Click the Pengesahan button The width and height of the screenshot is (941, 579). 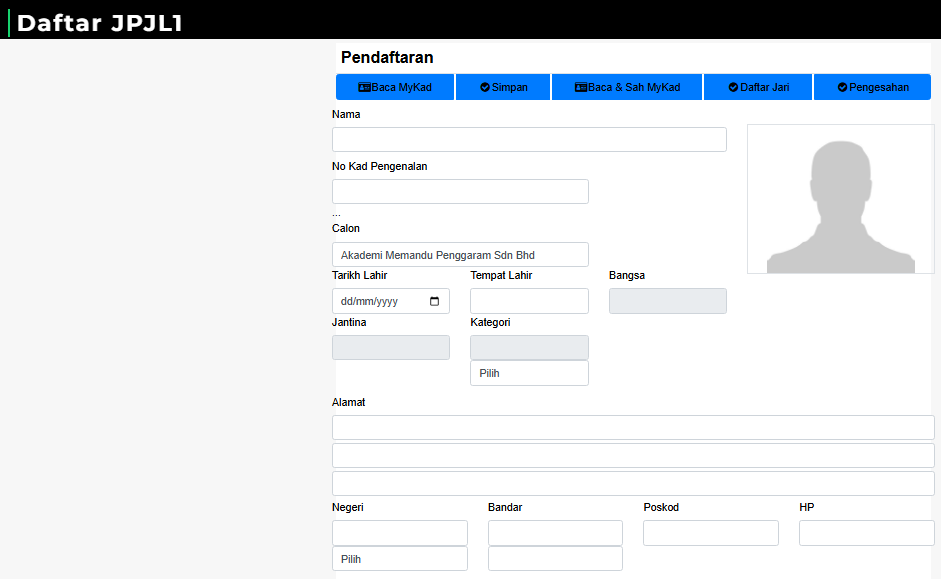[873, 87]
